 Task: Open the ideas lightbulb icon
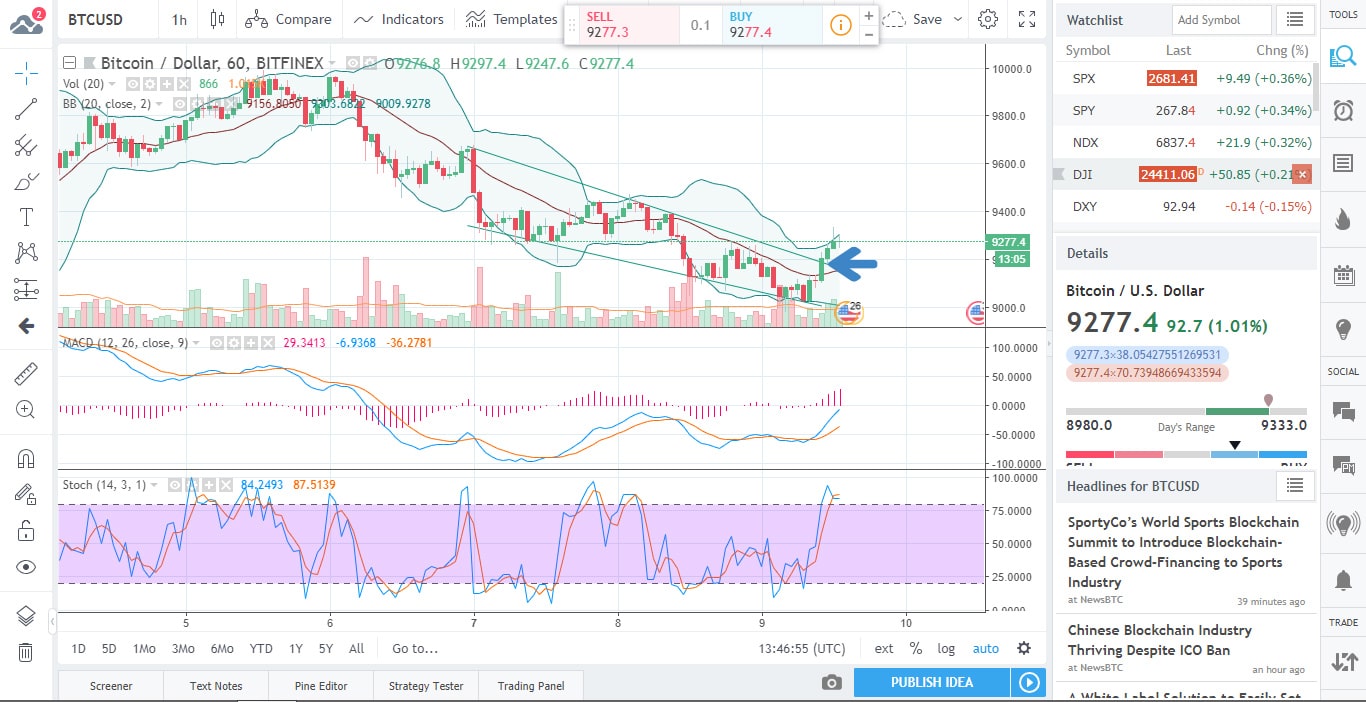pos(1343,329)
